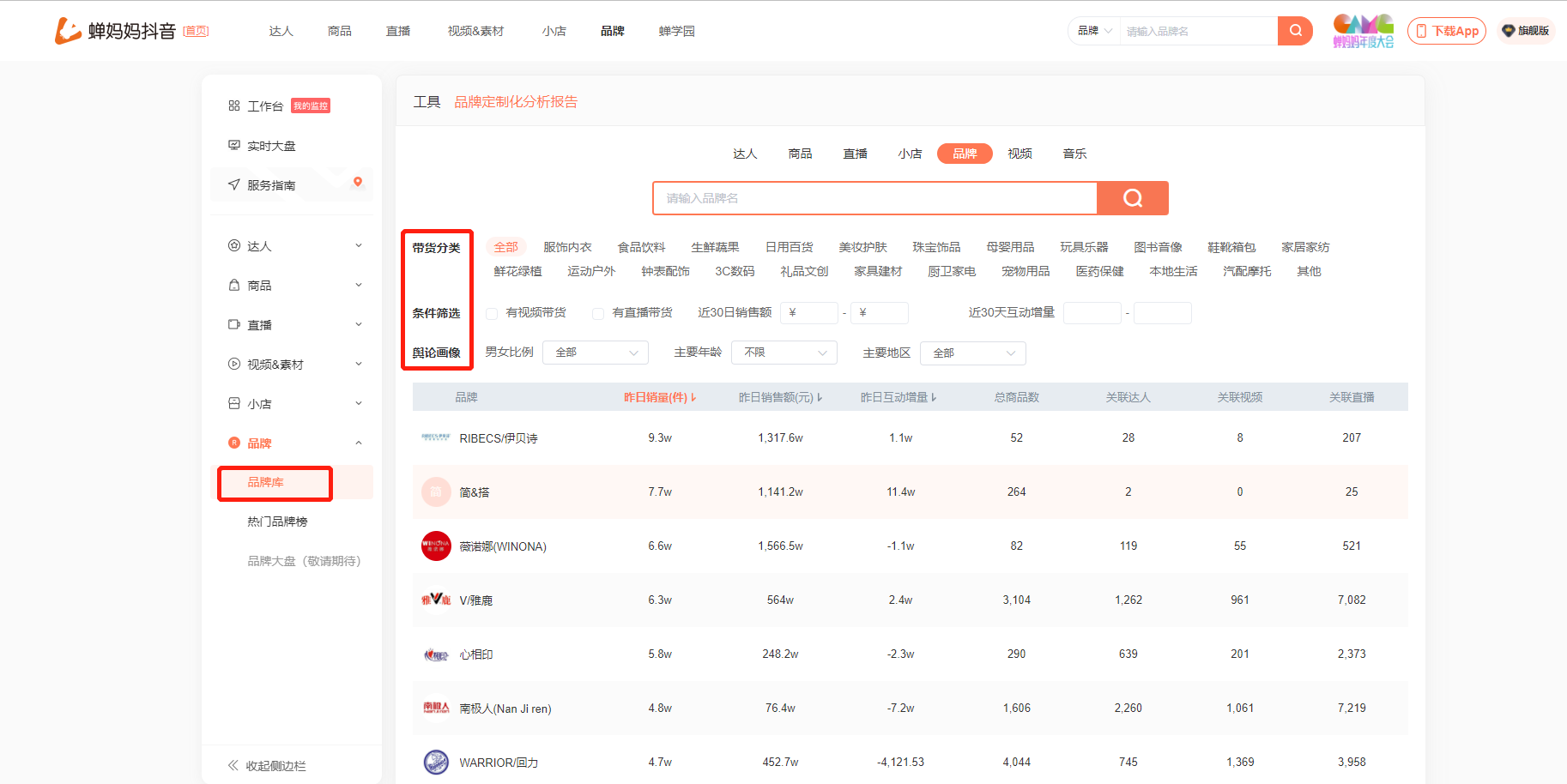Viewport: 1567px width, 784px height.
Task: Open the 主要地区 dropdown
Action: click(973, 353)
